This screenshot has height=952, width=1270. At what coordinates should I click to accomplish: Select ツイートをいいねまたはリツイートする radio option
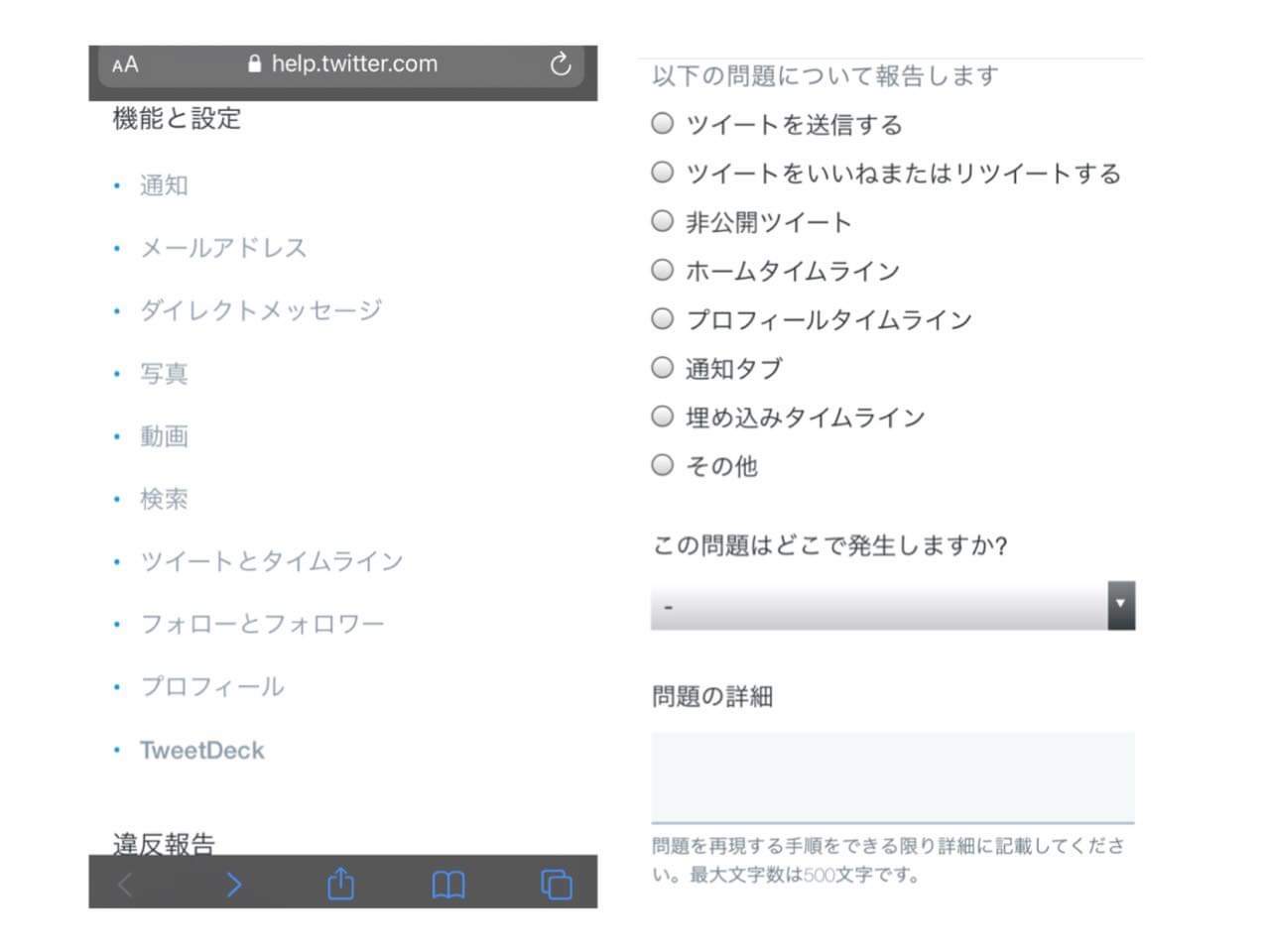[663, 172]
